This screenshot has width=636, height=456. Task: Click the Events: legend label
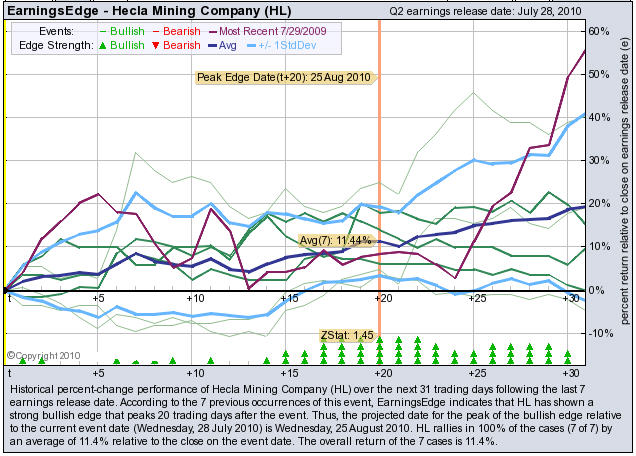(56, 31)
